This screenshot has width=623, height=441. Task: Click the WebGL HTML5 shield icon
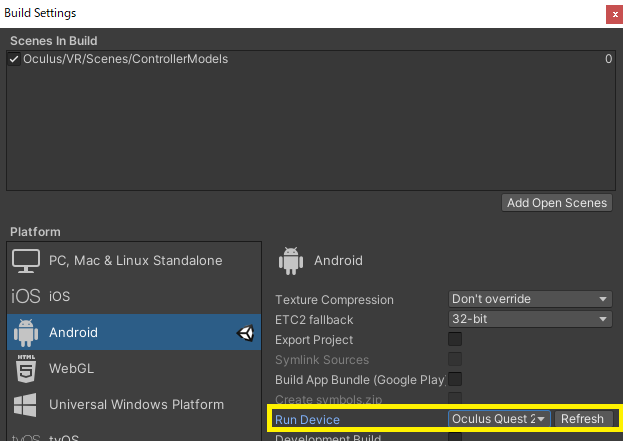(26, 368)
